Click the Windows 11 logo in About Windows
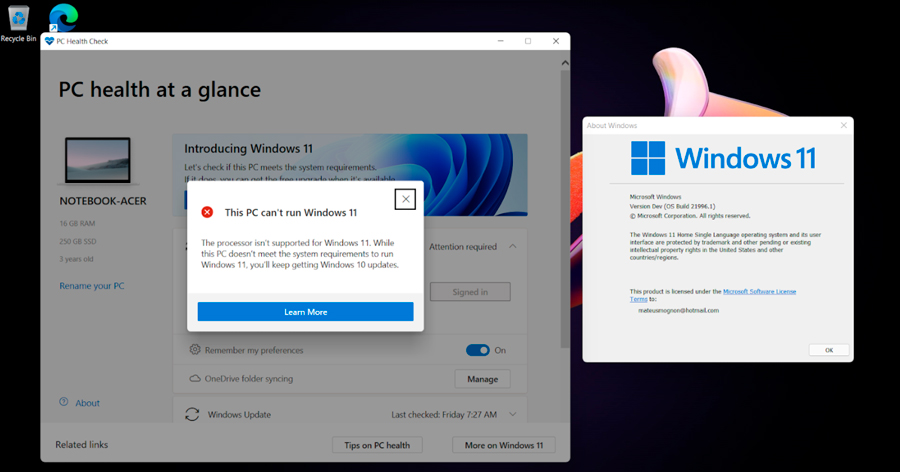Image resolution: width=900 pixels, height=472 pixels. (723, 158)
